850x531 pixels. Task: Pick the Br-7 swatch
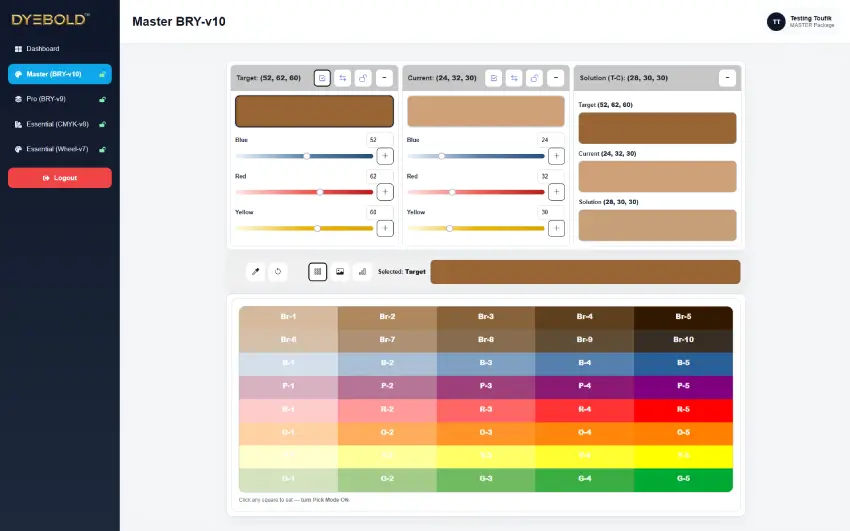(387, 340)
